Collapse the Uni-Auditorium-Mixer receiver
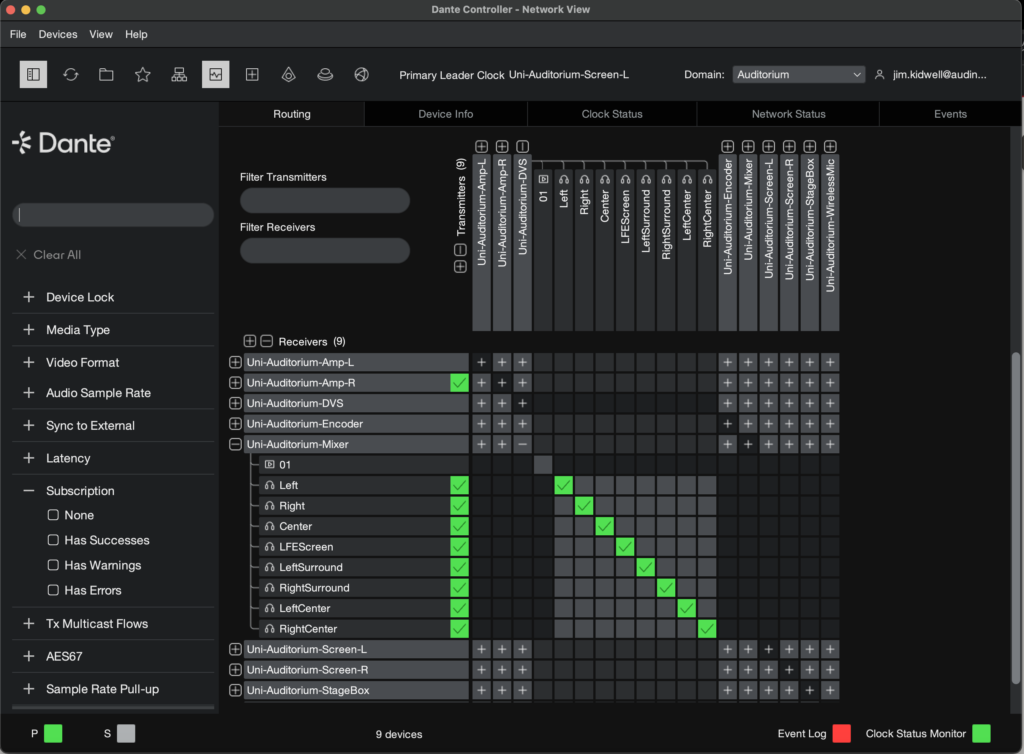This screenshot has width=1024, height=754. tap(235, 444)
